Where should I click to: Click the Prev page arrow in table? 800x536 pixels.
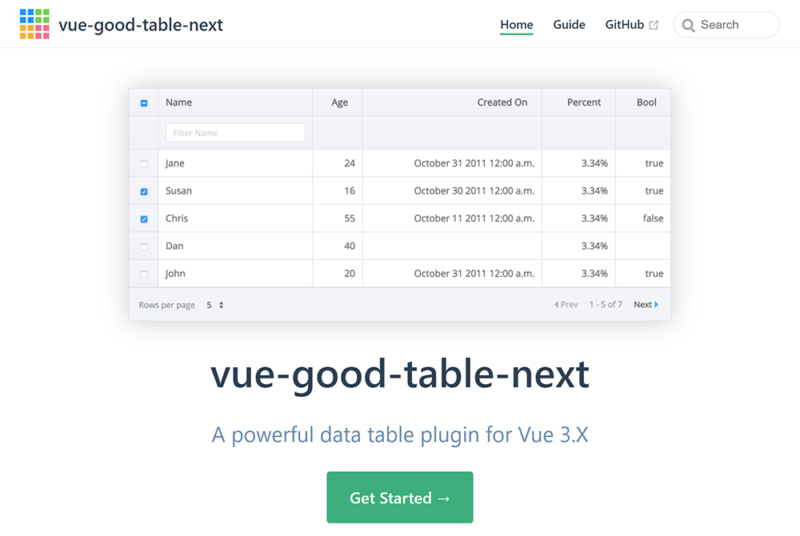click(556, 305)
